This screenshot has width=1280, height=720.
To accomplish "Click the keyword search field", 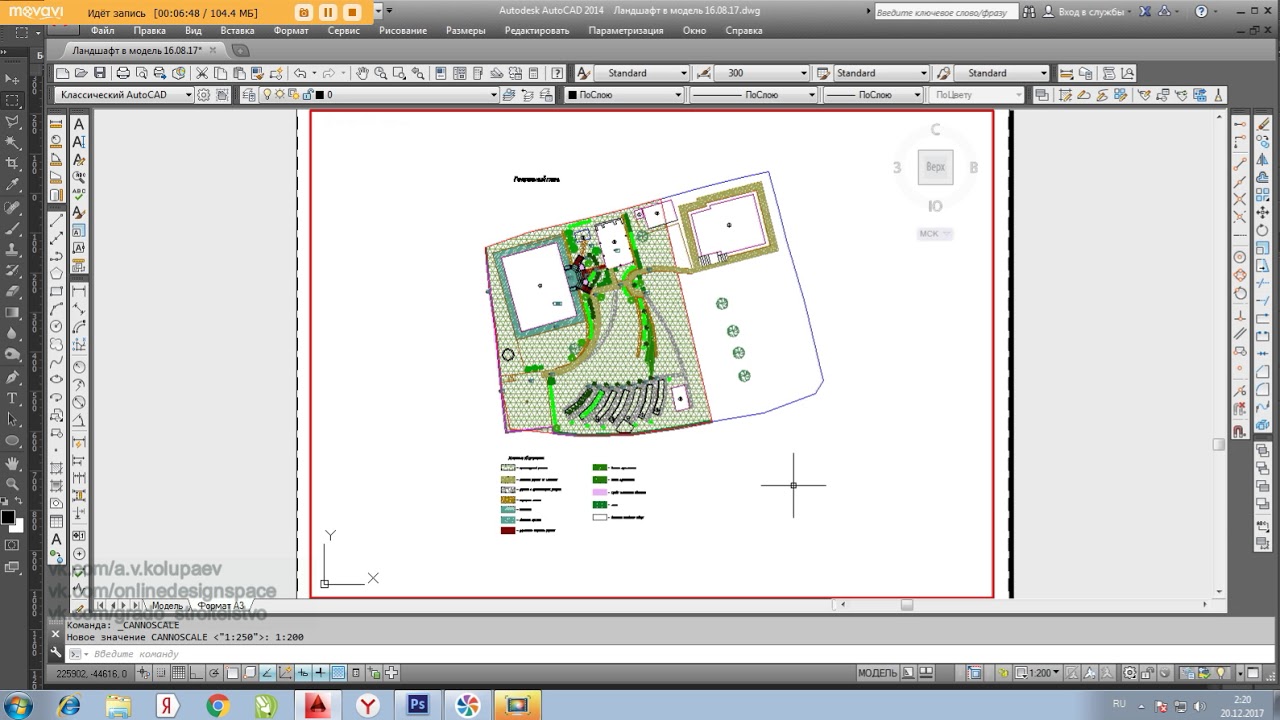I will (946, 12).
